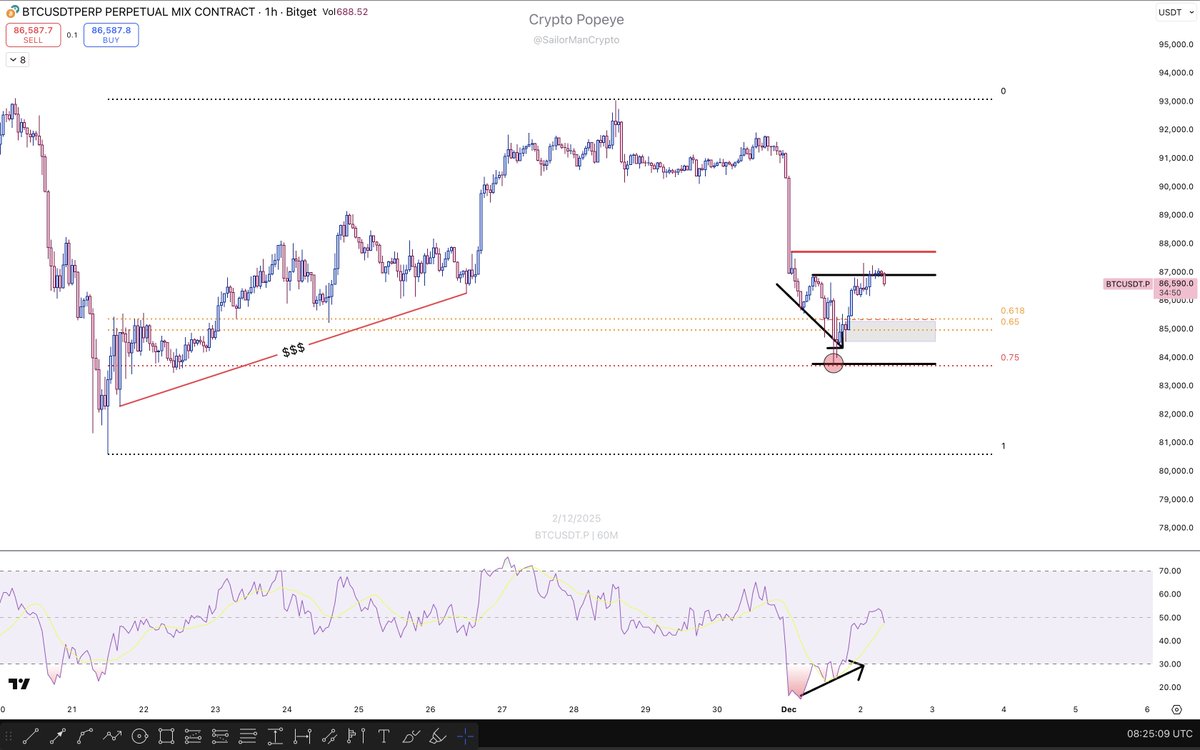The image size is (1200, 750).
Task: Select the vertical price range measure tool
Action: point(275,737)
